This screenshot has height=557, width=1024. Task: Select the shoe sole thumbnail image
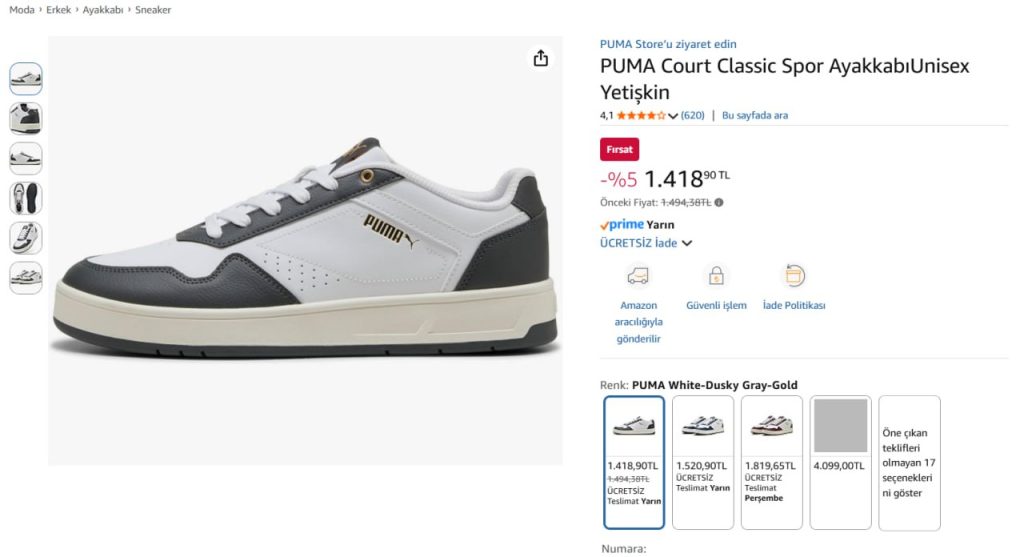26,198
